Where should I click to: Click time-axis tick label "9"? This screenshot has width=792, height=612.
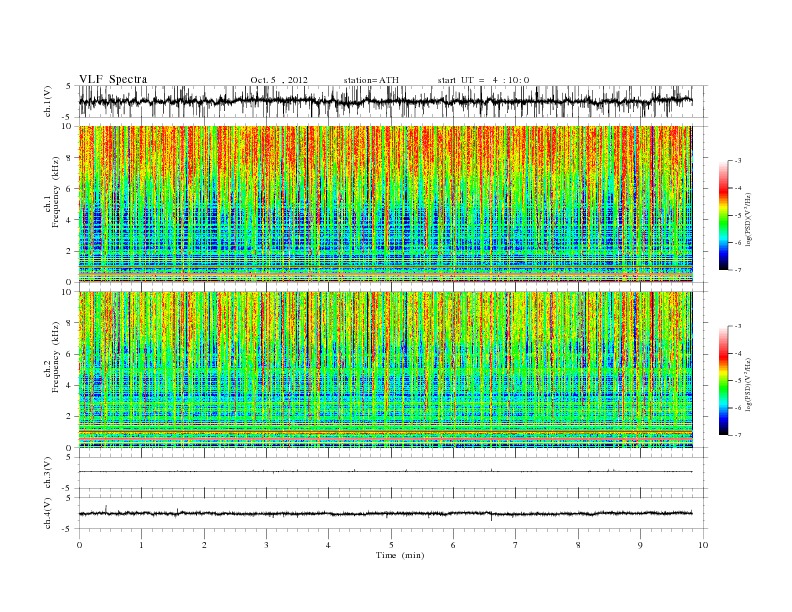coord(640,545)
